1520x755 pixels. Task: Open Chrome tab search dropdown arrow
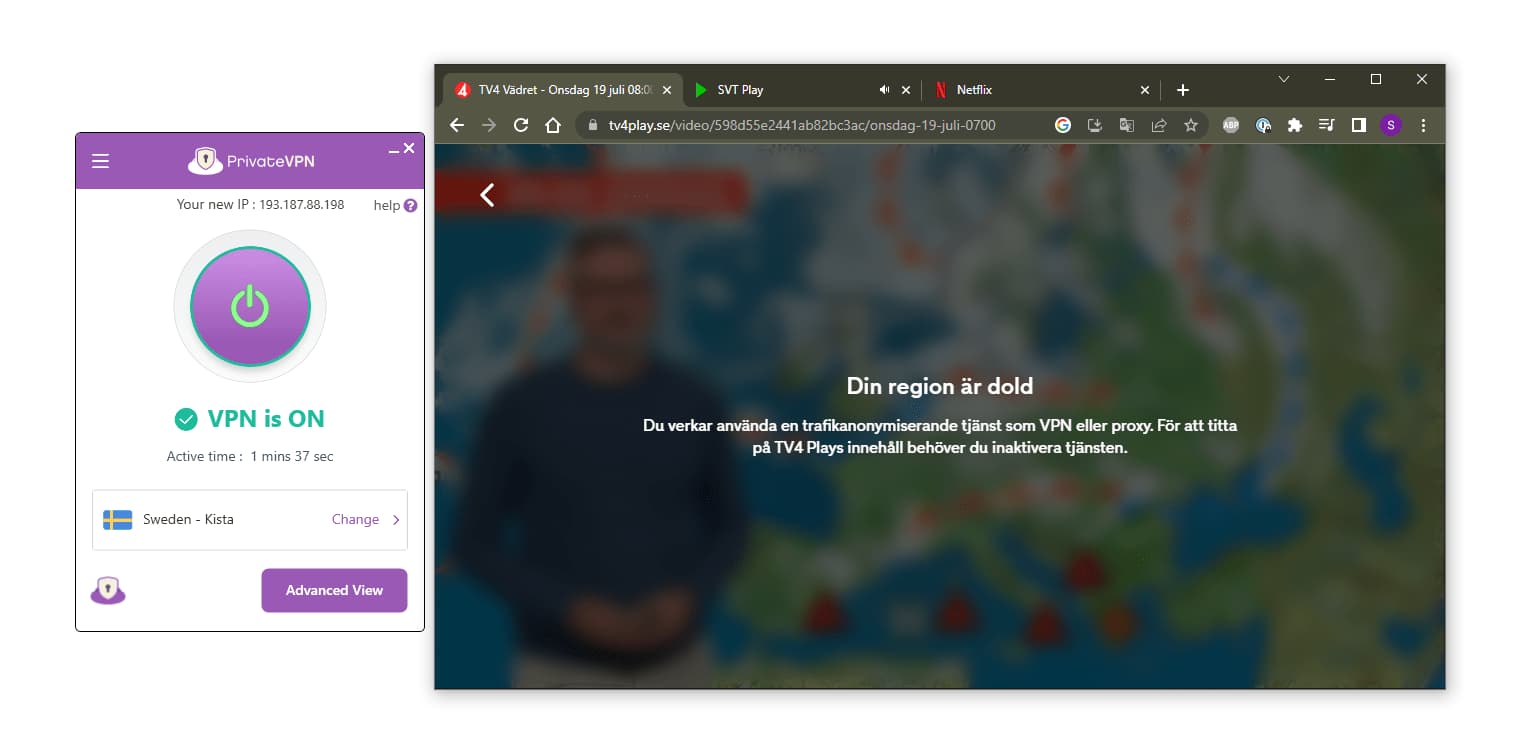[1284, 79]
